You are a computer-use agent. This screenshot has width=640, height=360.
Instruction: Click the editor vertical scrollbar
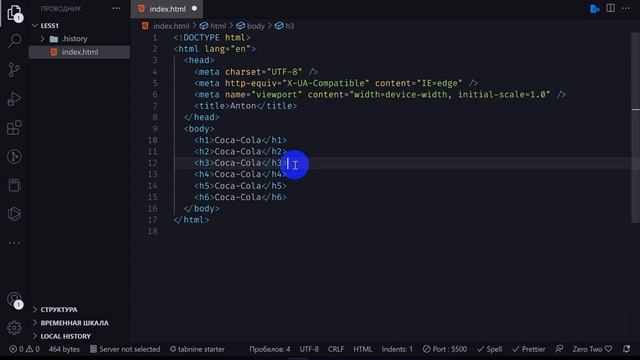[636, 127]
